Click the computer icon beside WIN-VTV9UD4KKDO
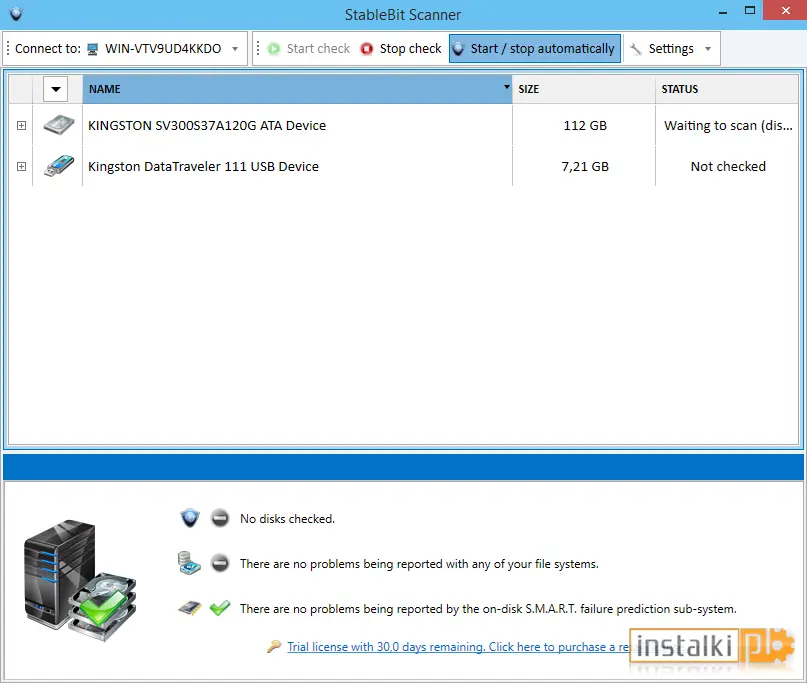 [x=93, y=49]
